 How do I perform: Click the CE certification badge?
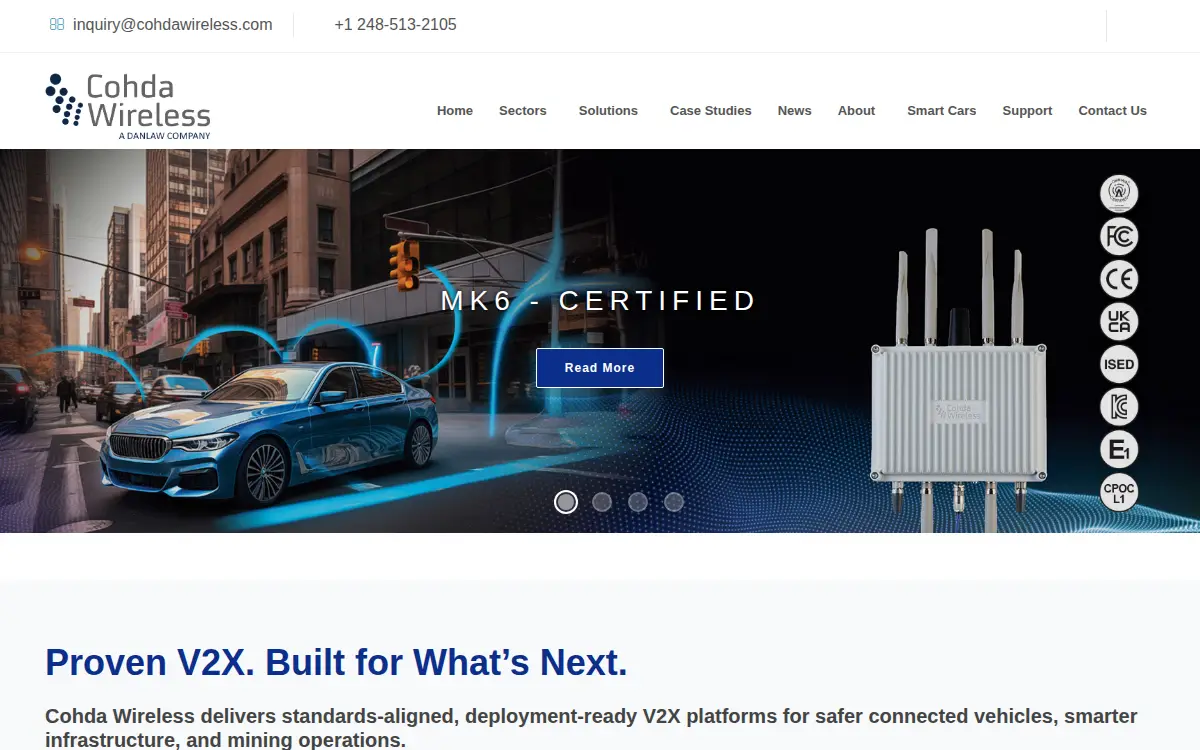coord(1119,279)
